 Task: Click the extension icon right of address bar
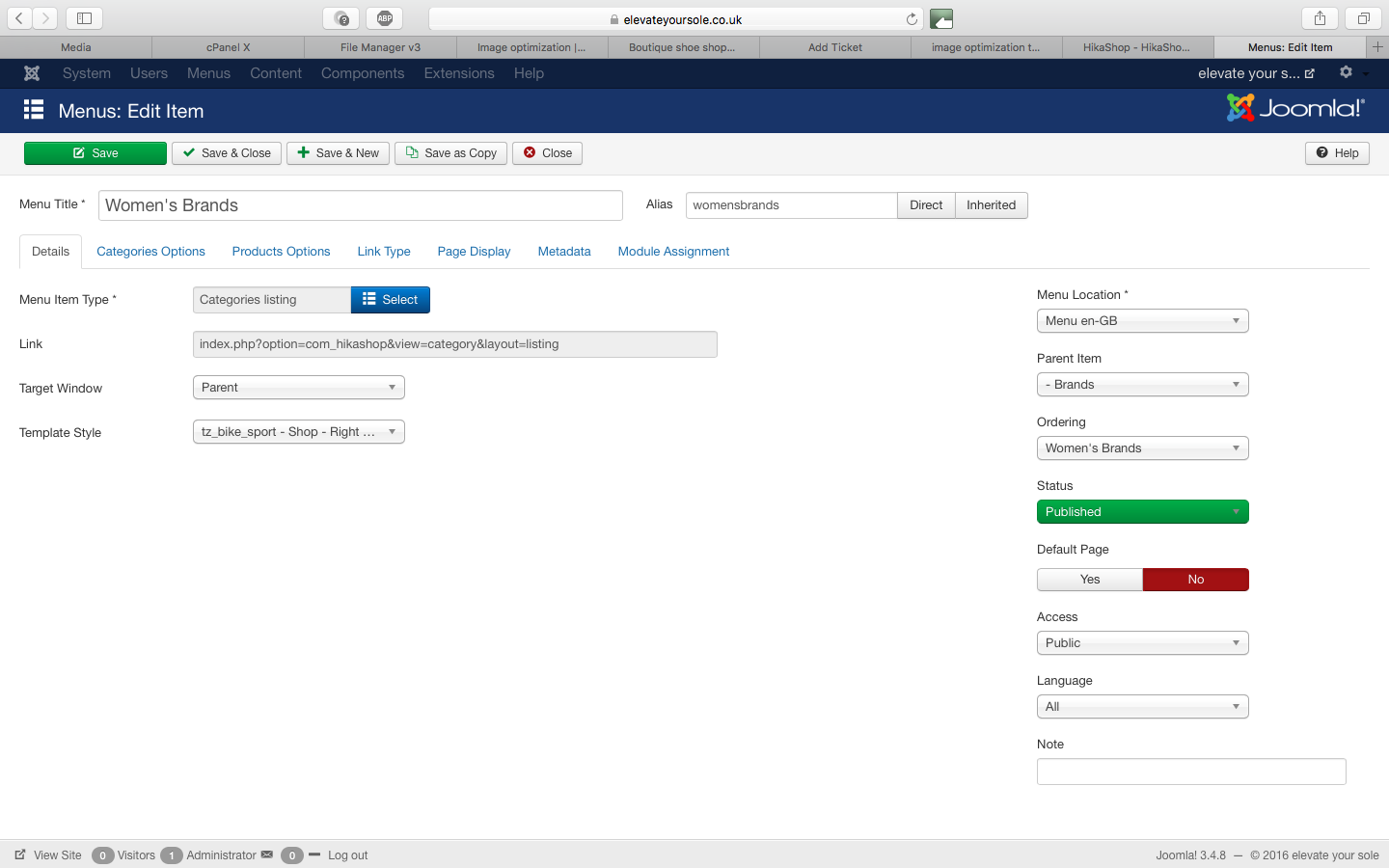tap(941, 18)
